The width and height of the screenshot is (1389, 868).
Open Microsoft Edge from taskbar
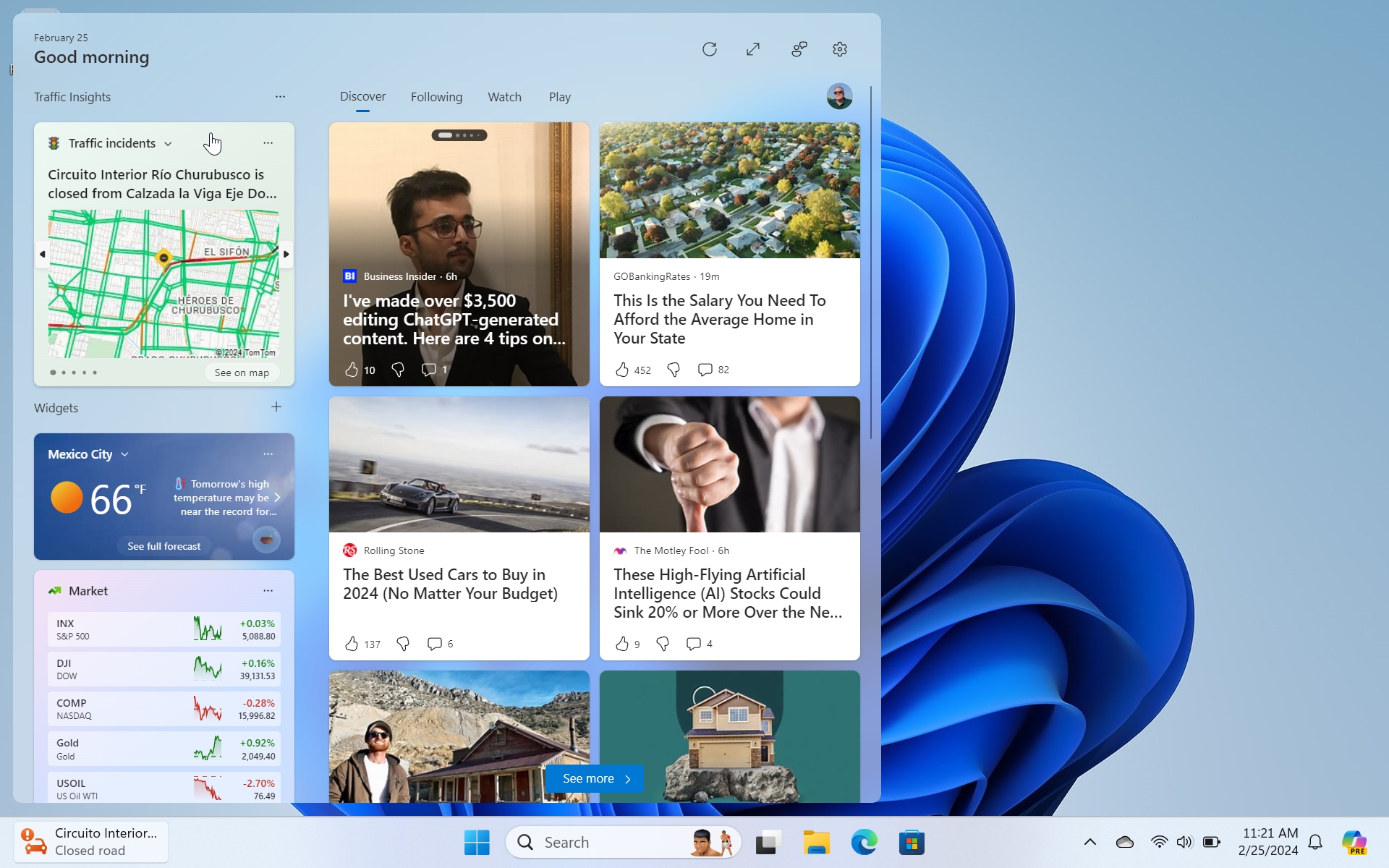[x=864, y=842]
